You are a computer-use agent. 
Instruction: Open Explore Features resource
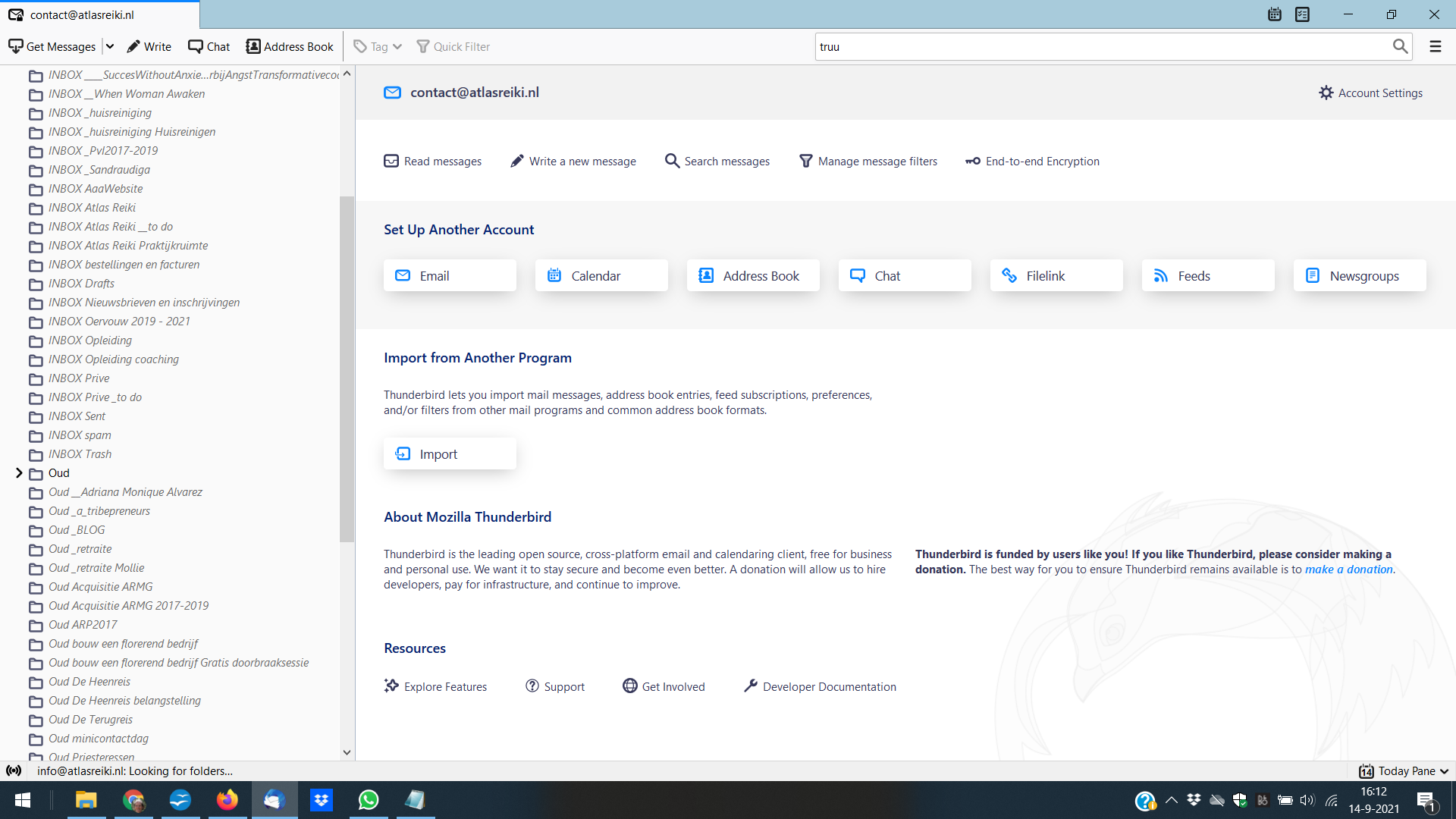pyautogui.click(x=435, y=686)
